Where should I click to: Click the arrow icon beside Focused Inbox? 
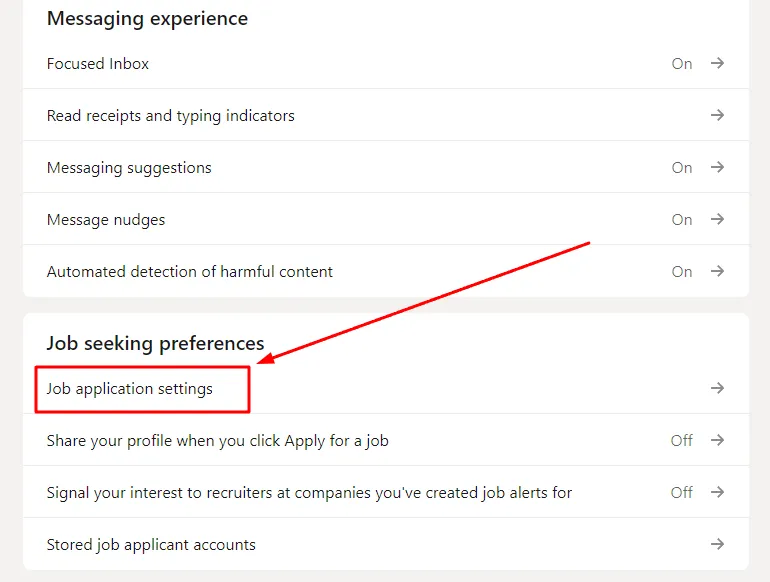(717, 63)
